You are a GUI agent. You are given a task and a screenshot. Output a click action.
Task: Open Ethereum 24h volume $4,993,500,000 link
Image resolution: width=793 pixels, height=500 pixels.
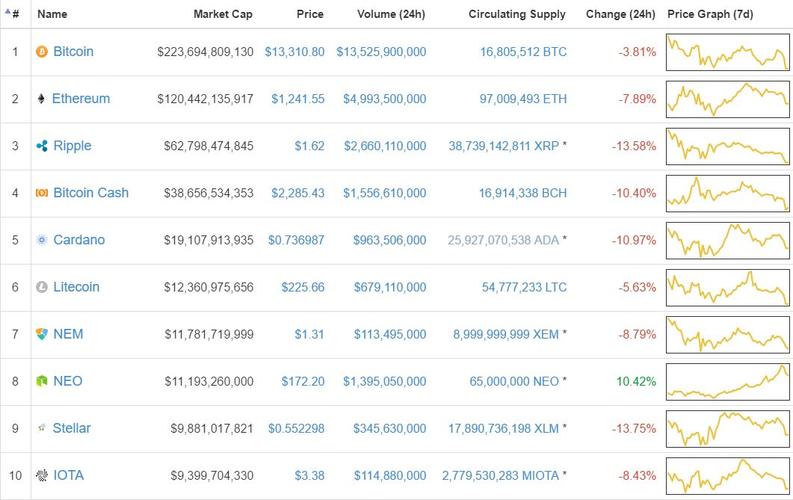[385, 99]
